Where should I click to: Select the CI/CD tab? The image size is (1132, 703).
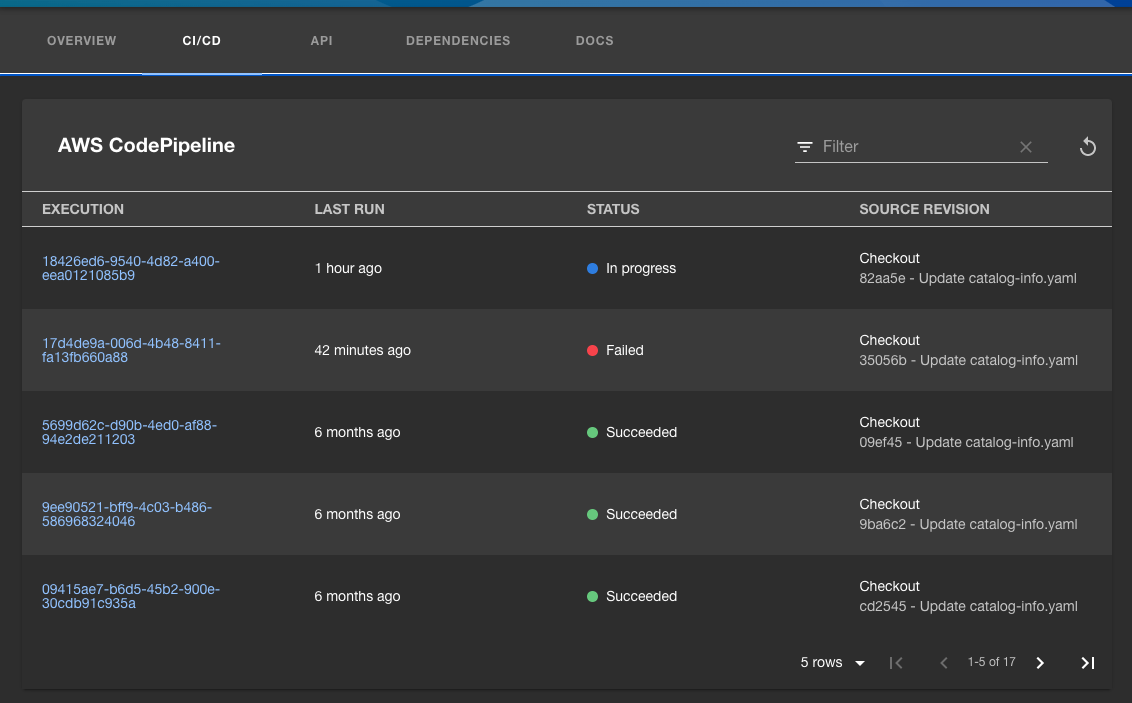click(x=201, y=40)
